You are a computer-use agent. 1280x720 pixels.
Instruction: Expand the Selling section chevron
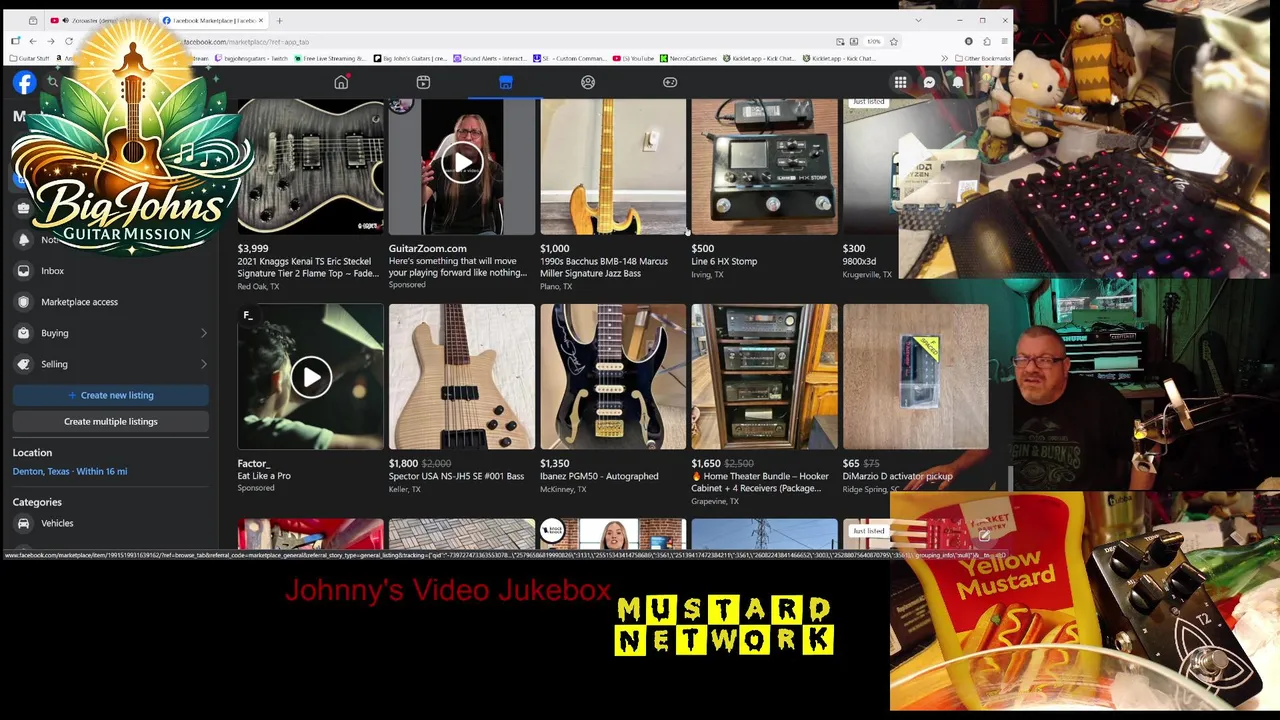tap(203, 364)
